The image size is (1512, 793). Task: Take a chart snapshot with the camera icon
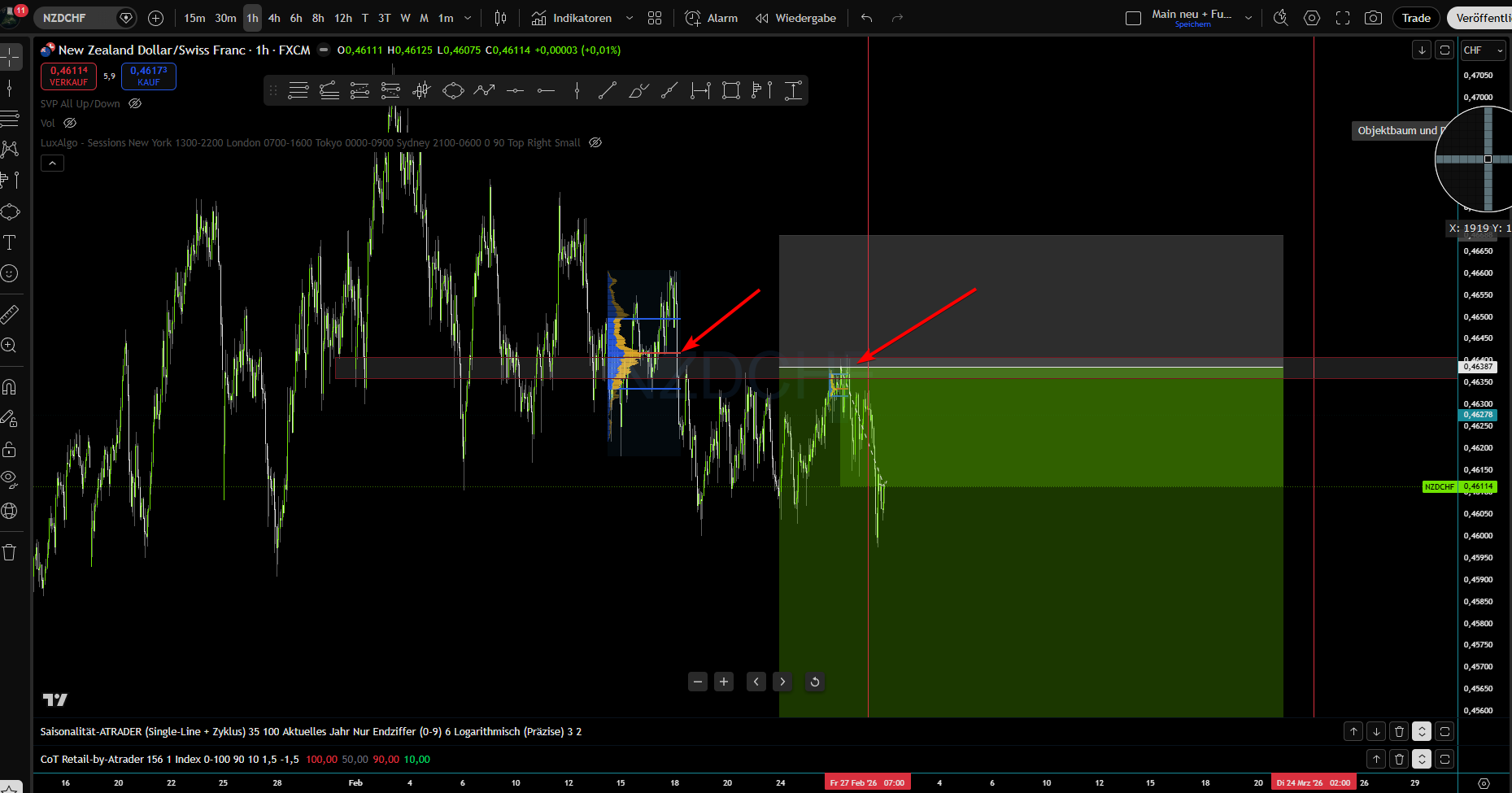(x=1373, y=17)
